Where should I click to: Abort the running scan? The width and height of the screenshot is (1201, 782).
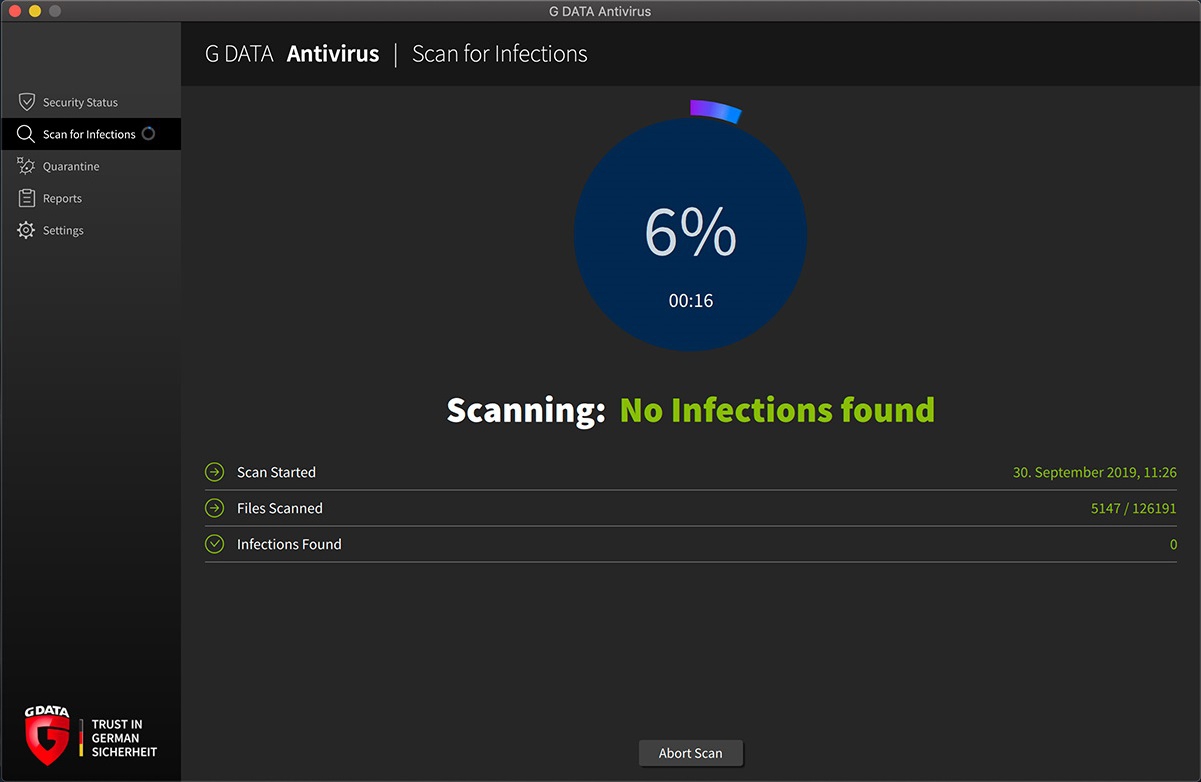coord(690,753)
